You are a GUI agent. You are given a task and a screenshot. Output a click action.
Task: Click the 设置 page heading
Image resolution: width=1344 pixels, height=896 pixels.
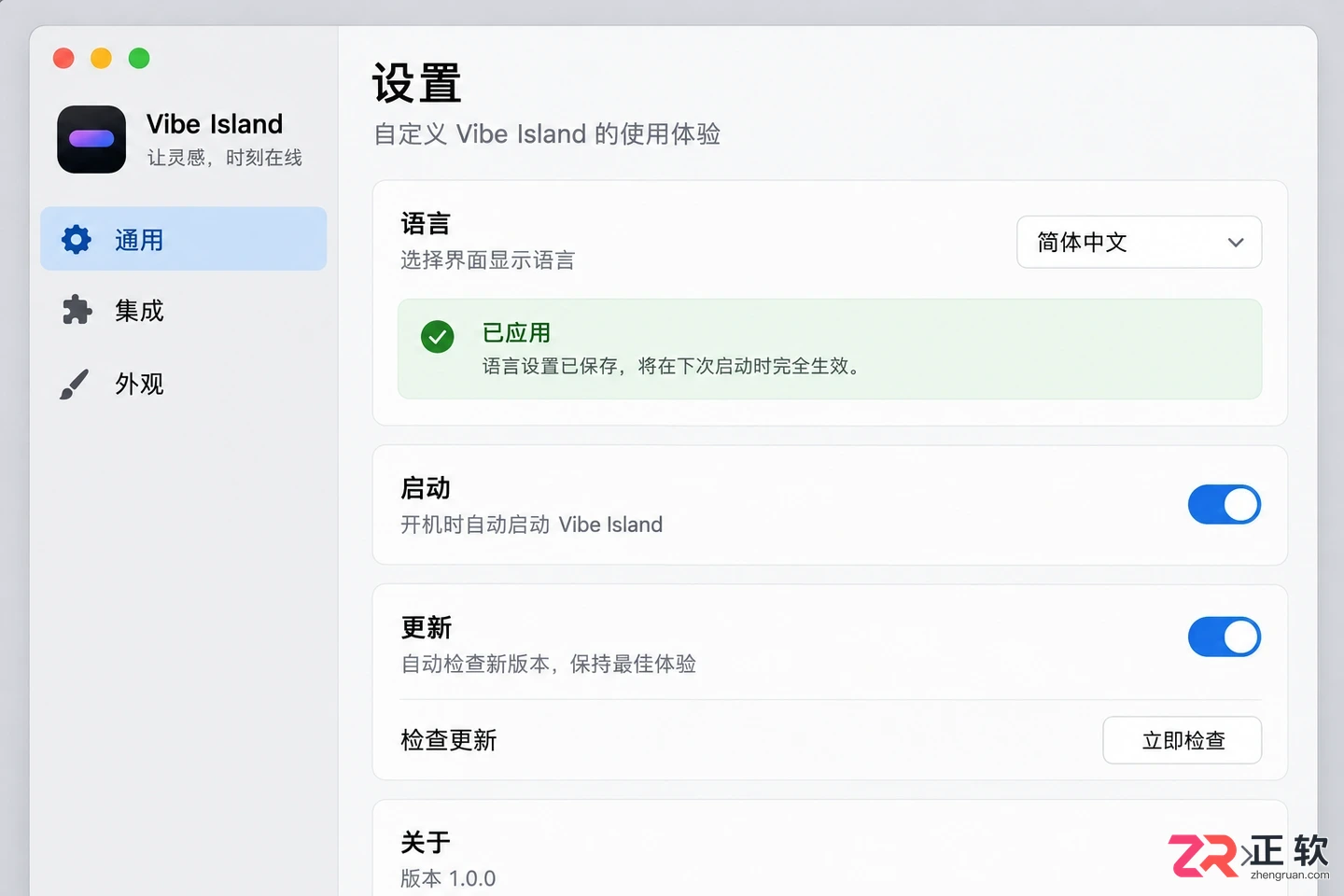(x=416, y=84)
